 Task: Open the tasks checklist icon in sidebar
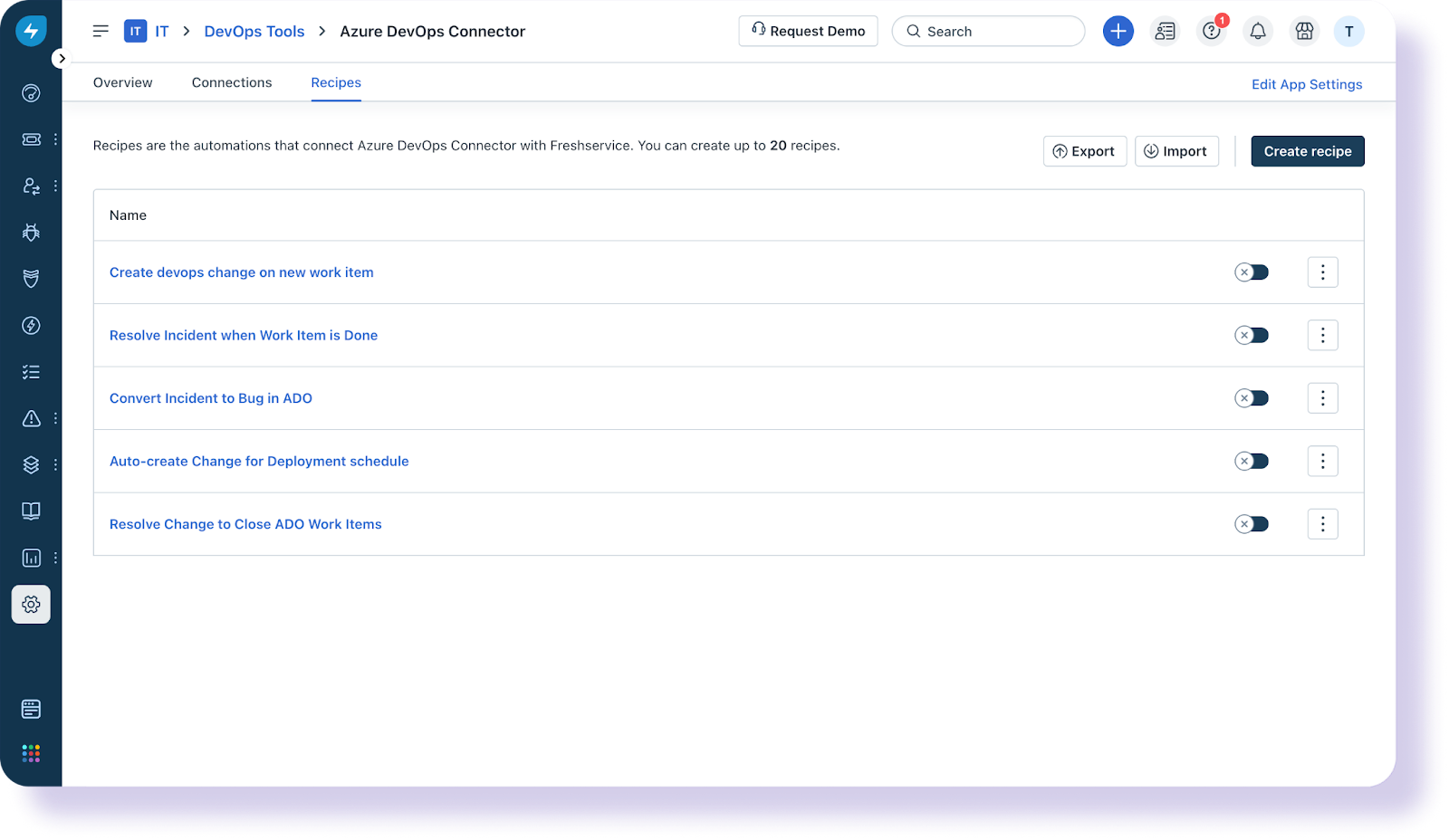31,372
